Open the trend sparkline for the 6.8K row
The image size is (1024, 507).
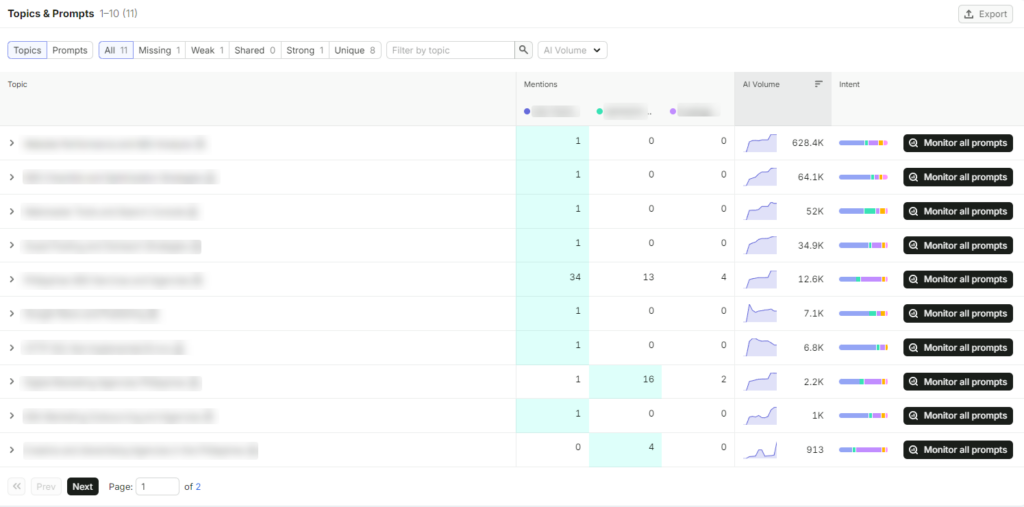761,348
